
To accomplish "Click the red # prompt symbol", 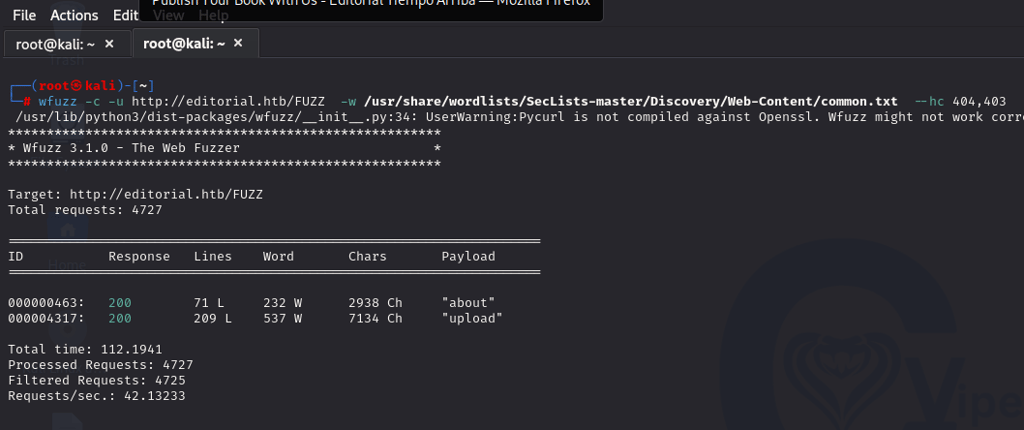I will pos(28,100).
